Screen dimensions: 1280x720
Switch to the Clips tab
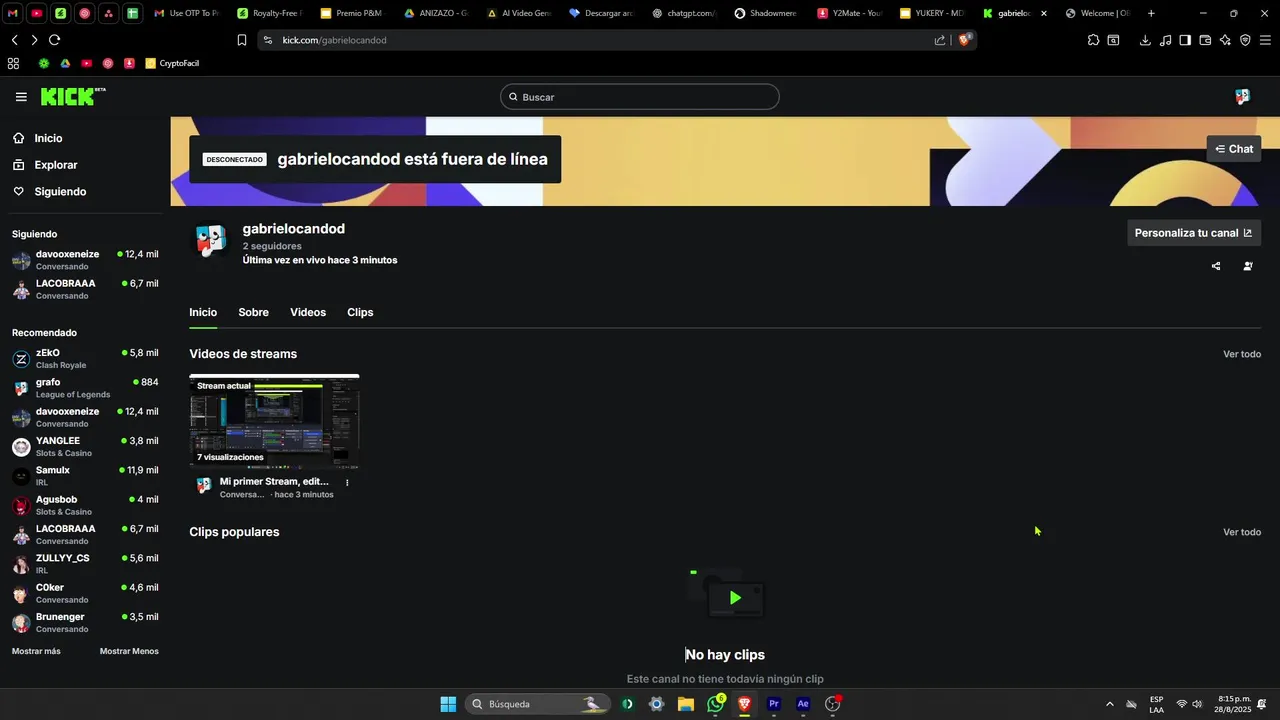point(360,312)
